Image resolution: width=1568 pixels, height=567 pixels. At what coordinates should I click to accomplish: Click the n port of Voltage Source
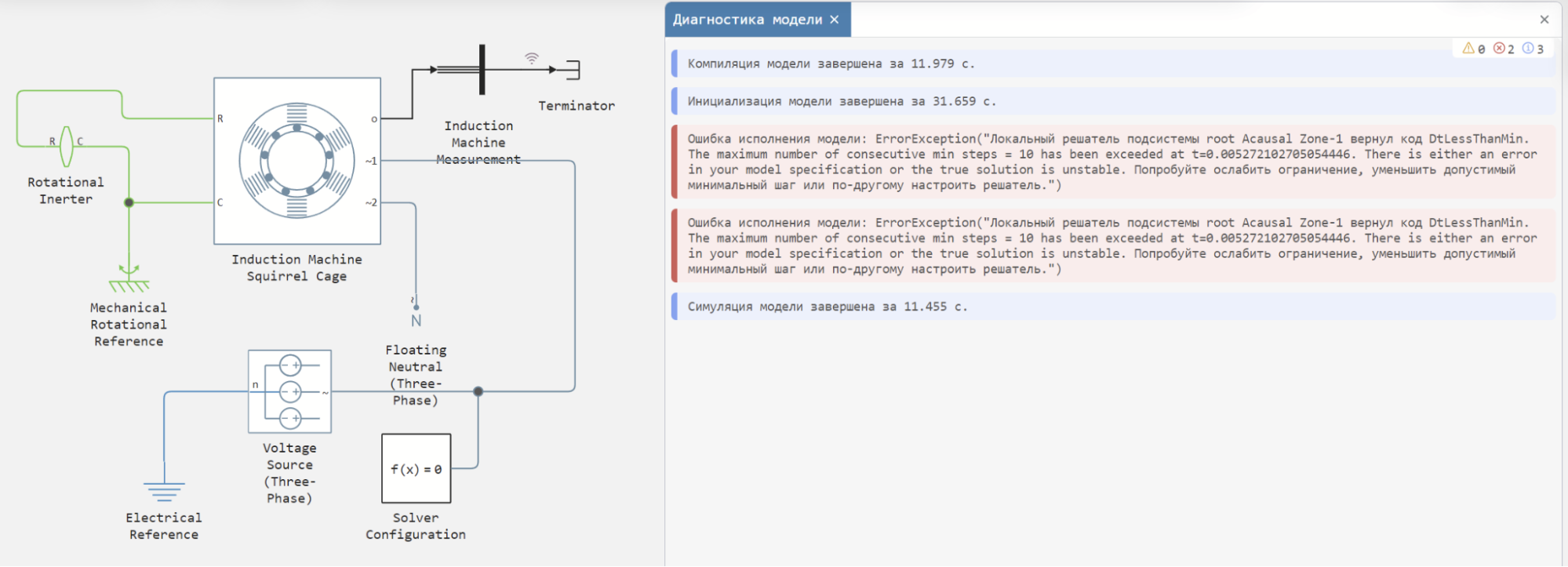[x=256, y=385]
